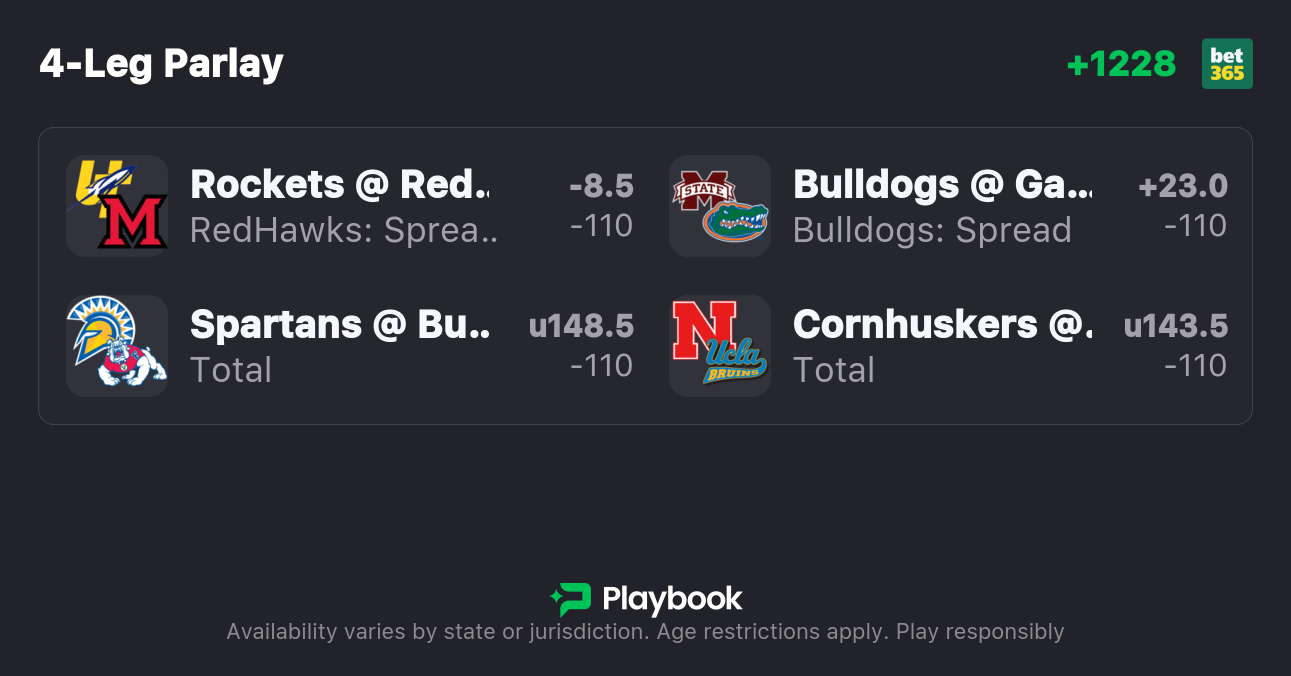Click the 4-Leg Parlay heading
This screenshot has height=676, width=1291.
[162, 64]
